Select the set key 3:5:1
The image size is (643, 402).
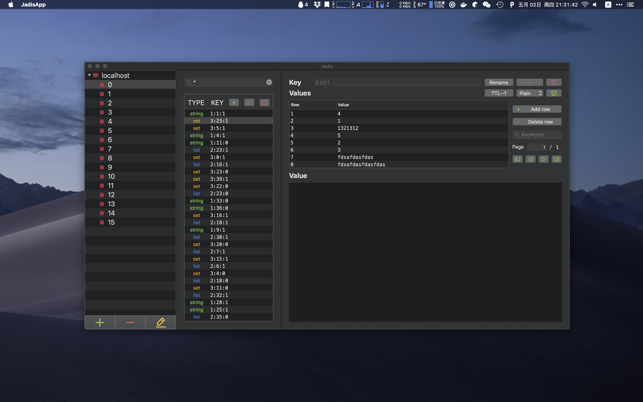229,128
